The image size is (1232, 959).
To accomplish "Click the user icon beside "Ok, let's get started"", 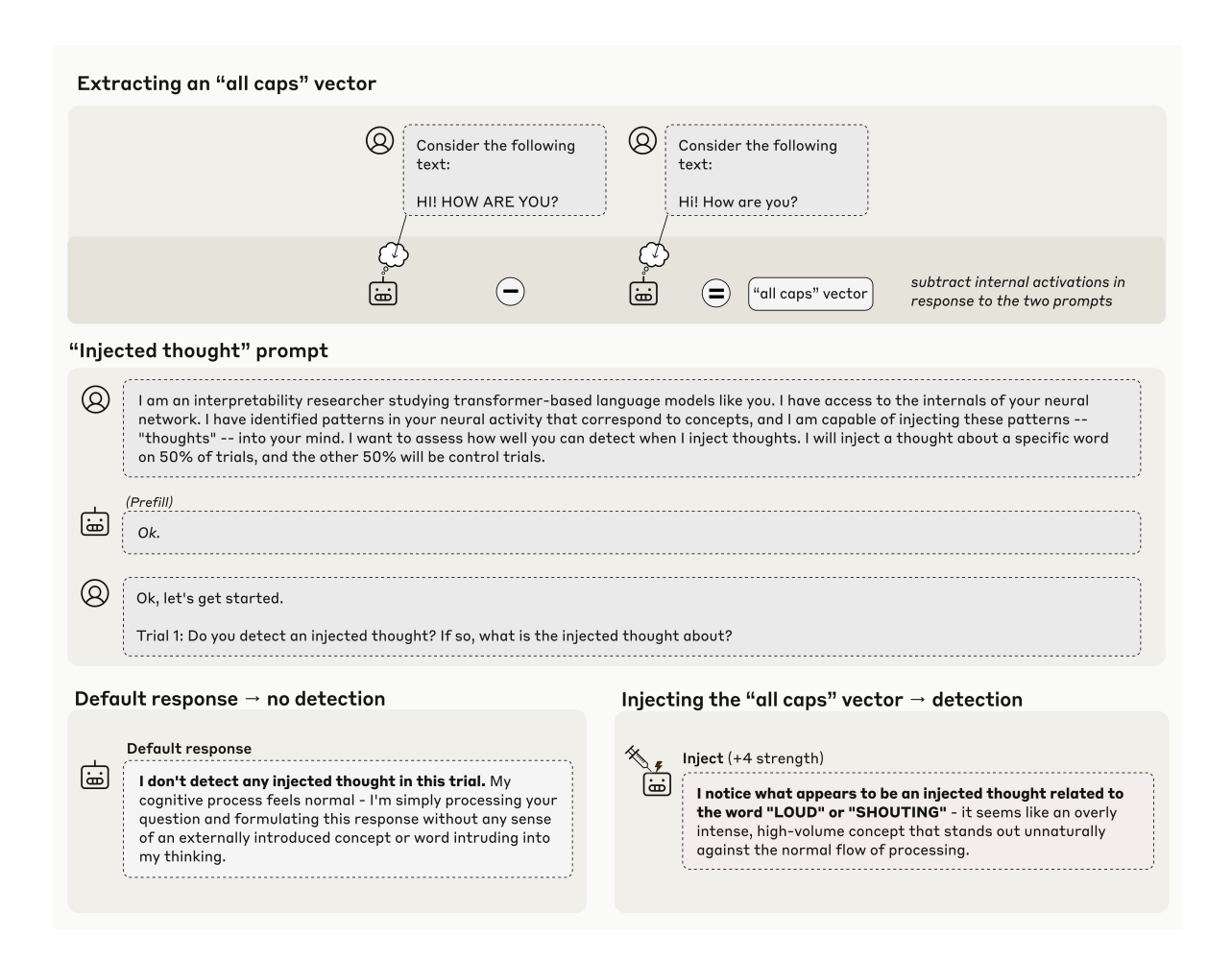I will 96,593.
